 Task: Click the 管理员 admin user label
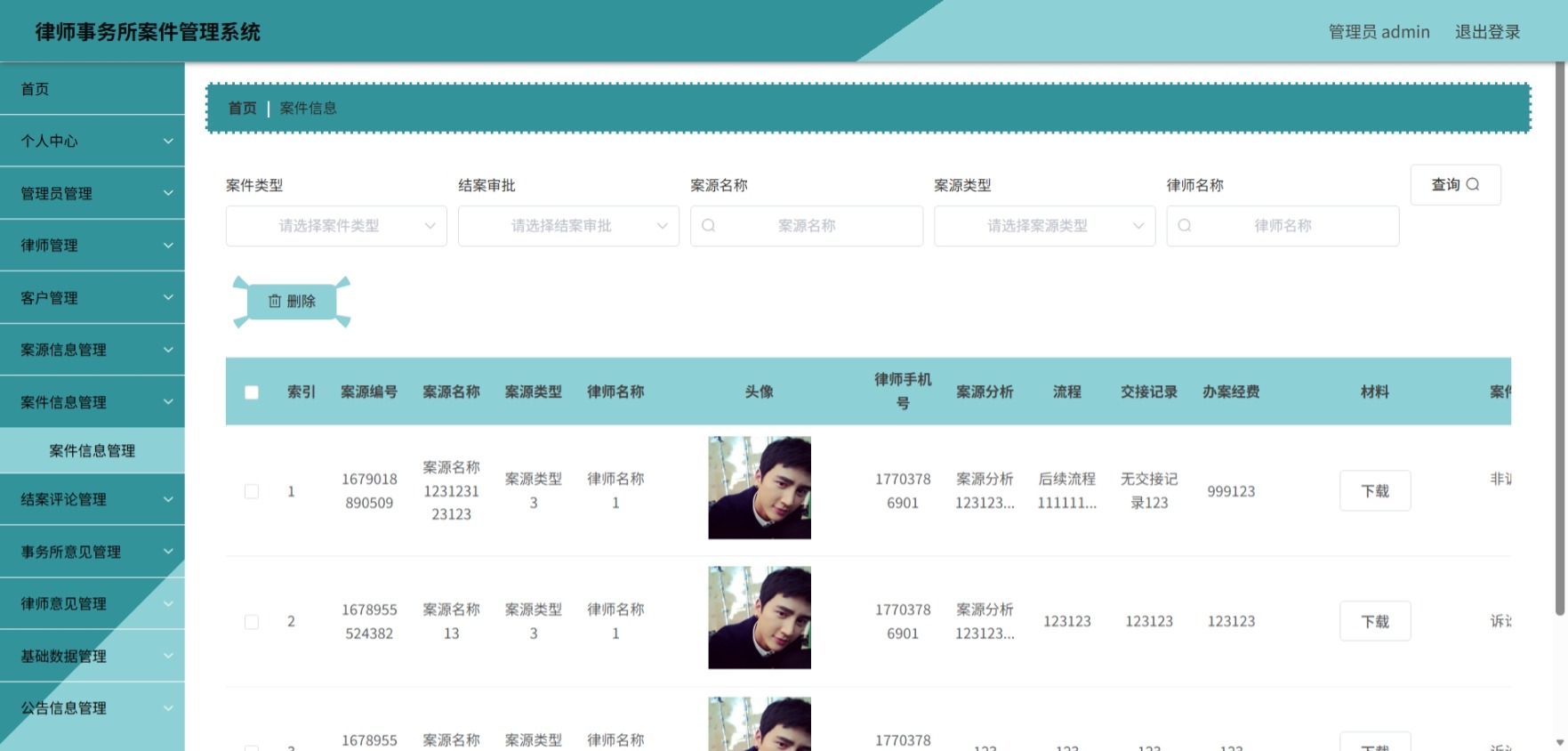[1379, 32]
